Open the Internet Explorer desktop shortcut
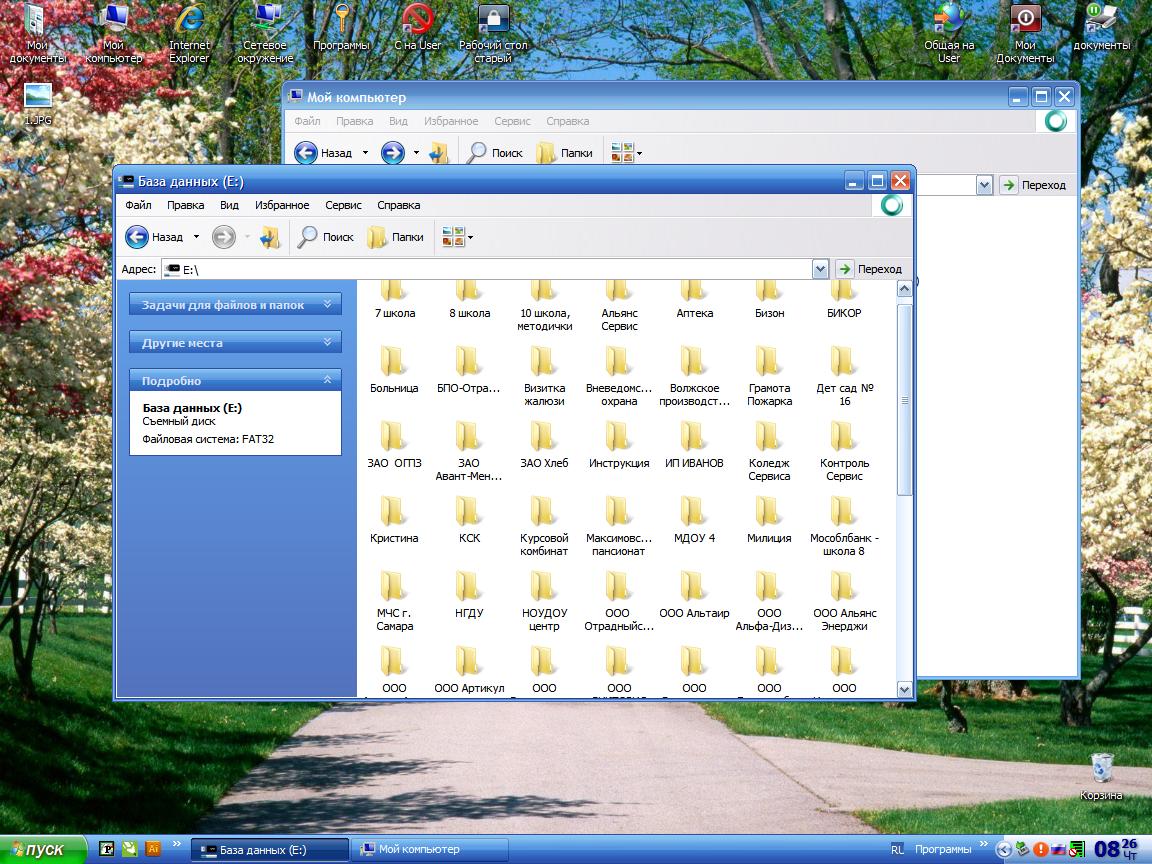The height and width of the screenshot is (864, 1152). [x=189, y=22]
